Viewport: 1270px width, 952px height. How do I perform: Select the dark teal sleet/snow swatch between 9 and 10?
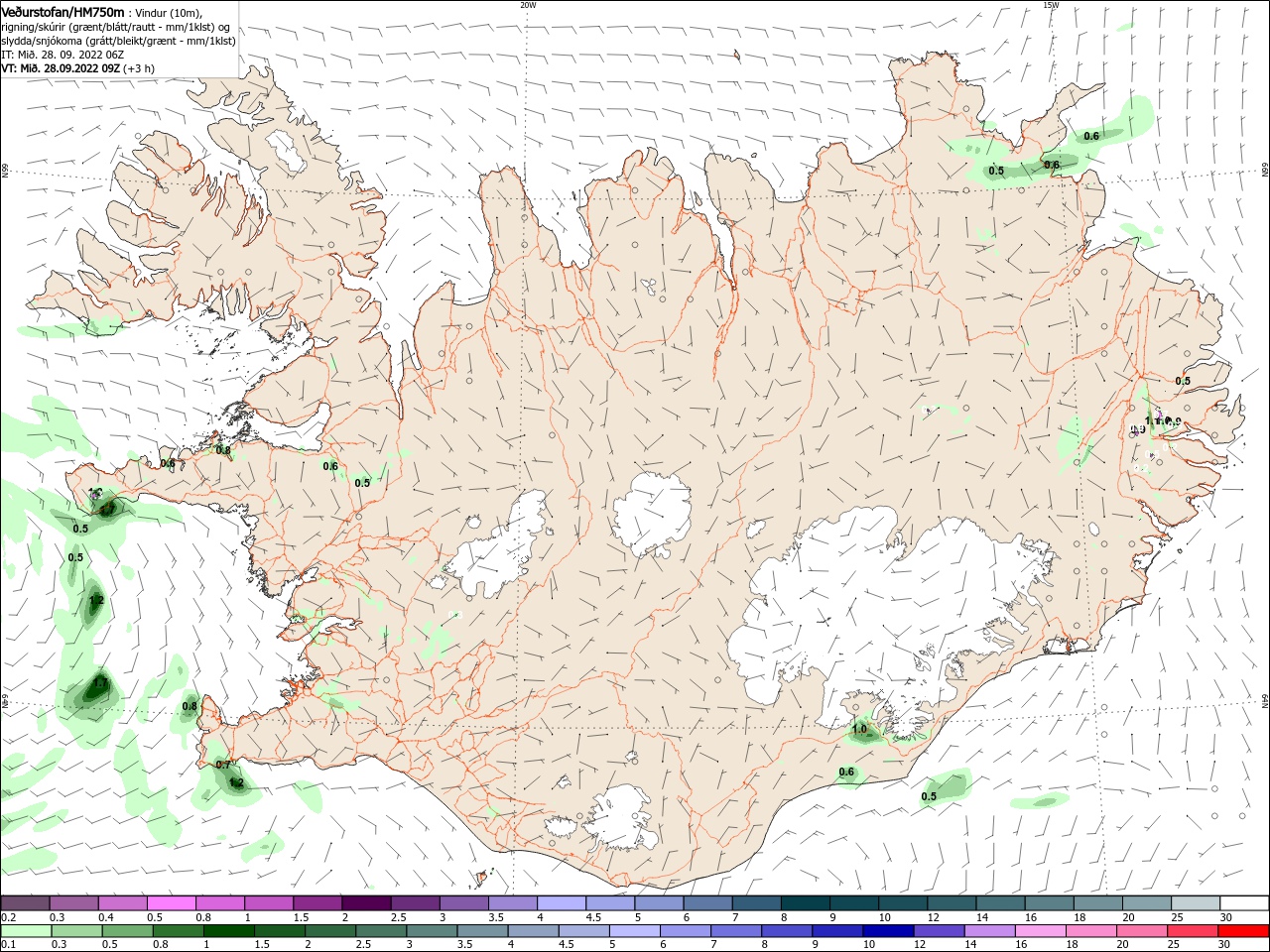tap(854, 903)
